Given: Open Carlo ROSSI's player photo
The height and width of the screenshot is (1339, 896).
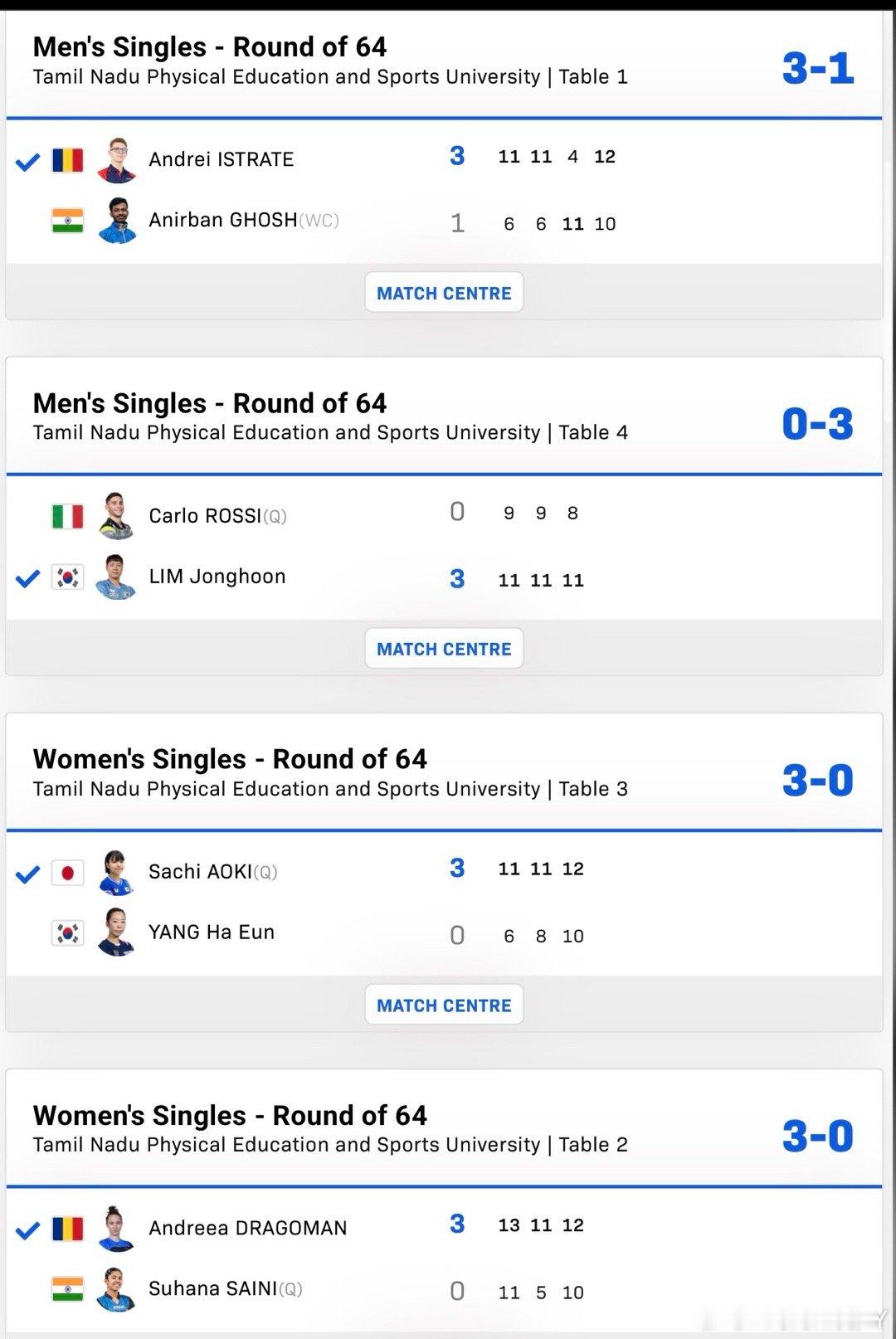Looking at the screenshot, I should pyautogui.click(x=117, y=515).
